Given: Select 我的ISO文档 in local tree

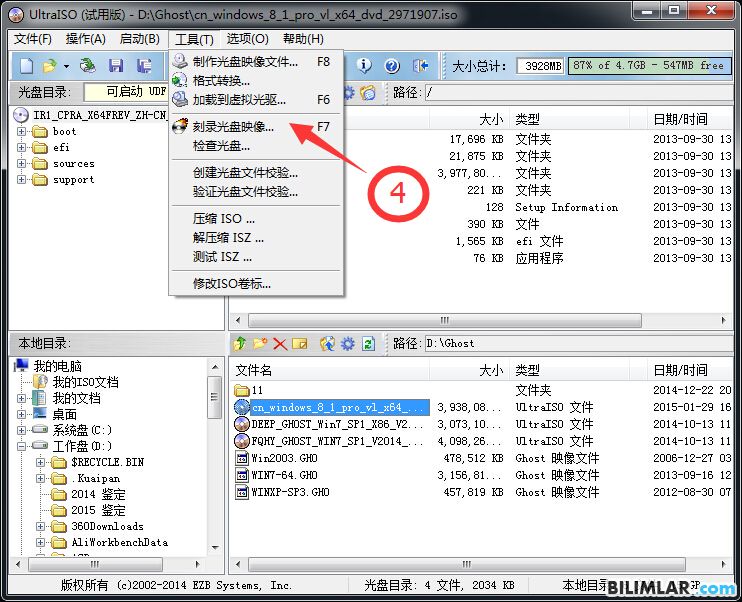Looking at the screenshot, I should pyautogui.click(x=85, y=382).
